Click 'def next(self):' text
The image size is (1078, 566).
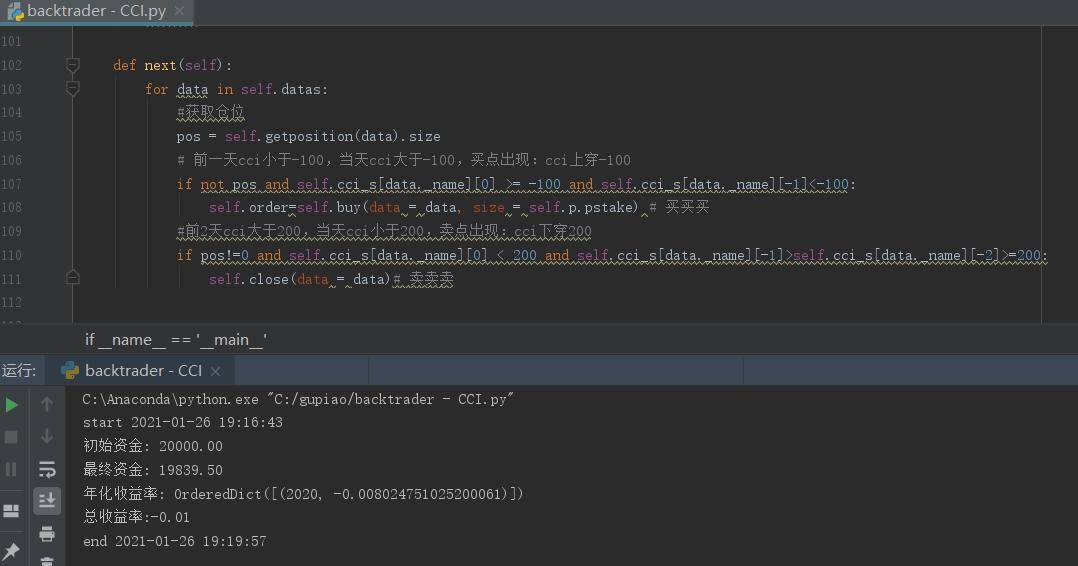(x=173, y=65)
